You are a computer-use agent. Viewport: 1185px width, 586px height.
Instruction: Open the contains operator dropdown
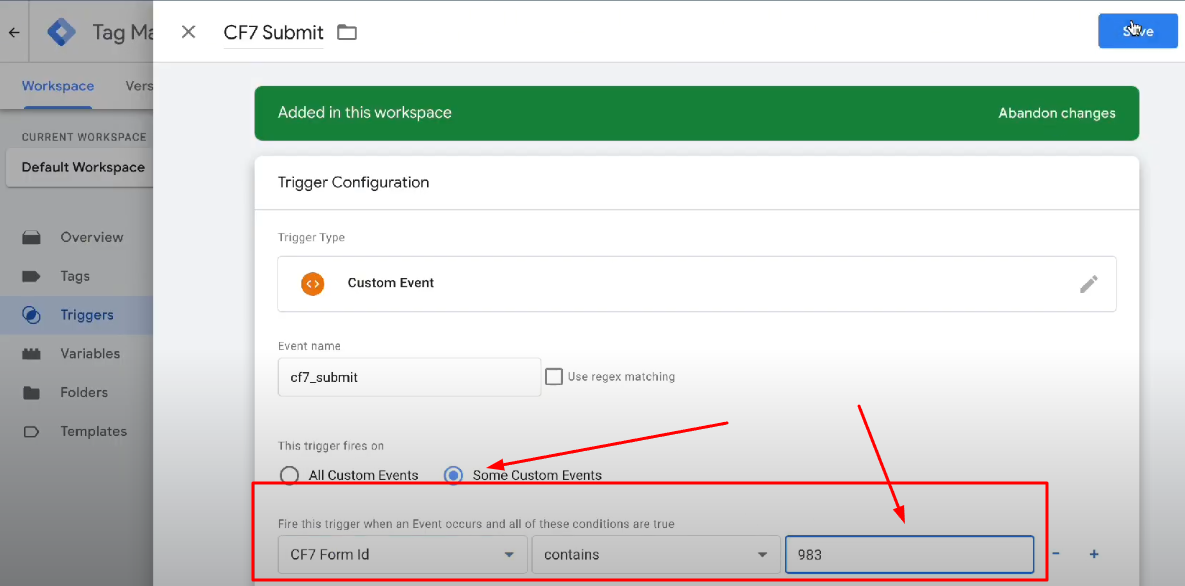(656, 554)
